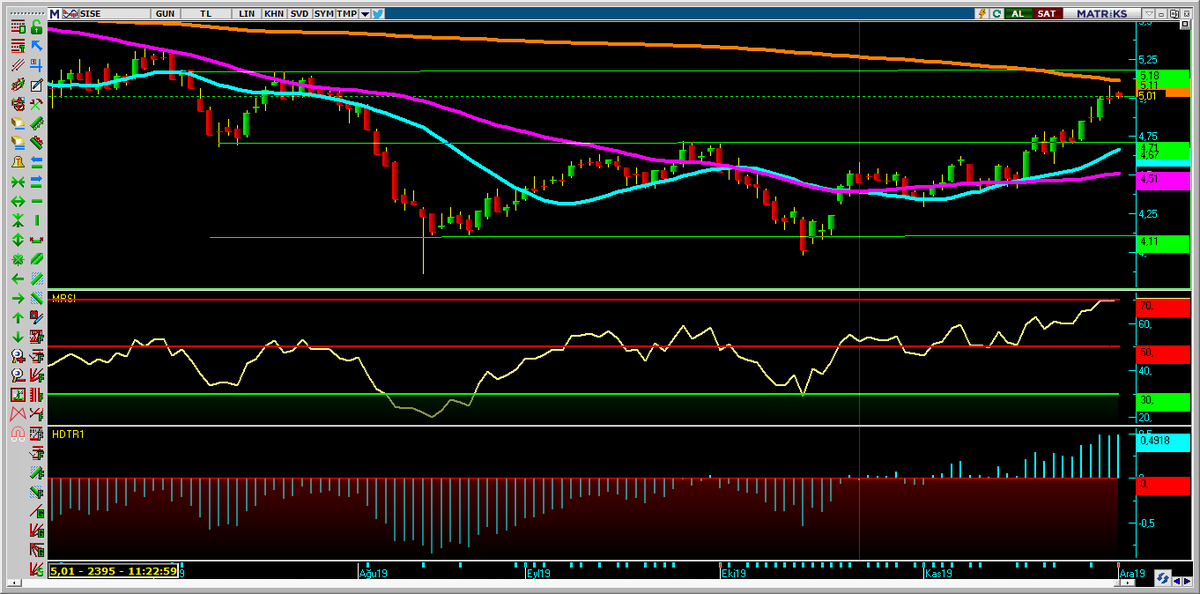Toggle the LIN scale button
The image size is (1200, 594).
click(x=247, y=14)
